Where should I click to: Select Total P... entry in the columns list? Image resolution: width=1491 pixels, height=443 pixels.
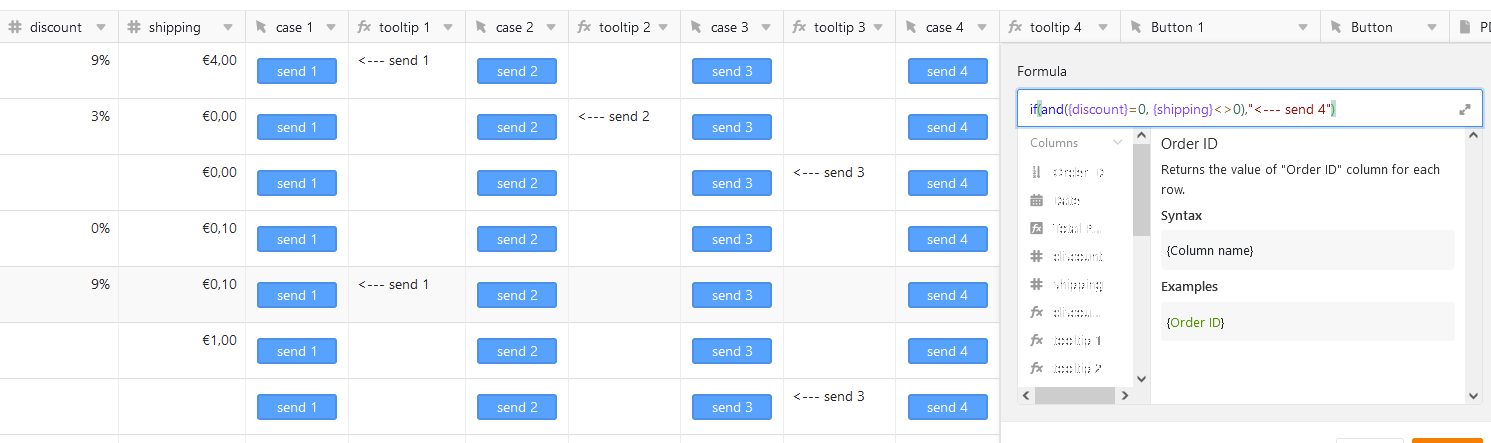[x=1077, y=228]
